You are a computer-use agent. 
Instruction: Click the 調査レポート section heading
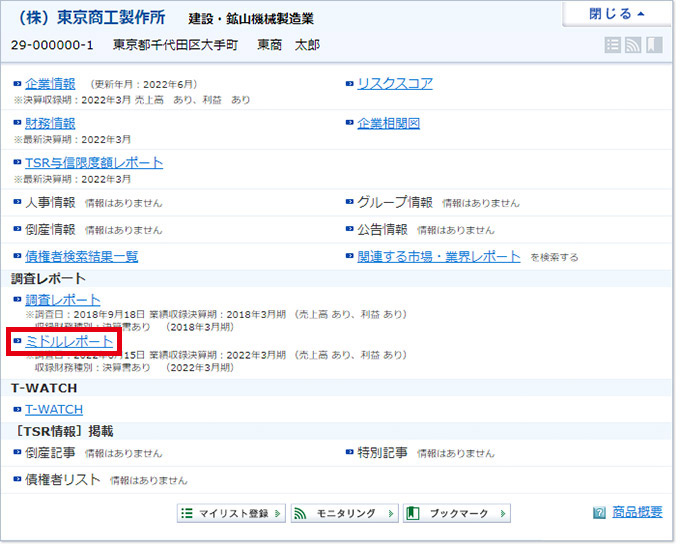[48, 278]
